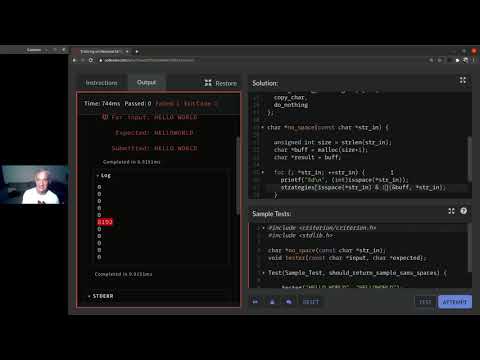
Task: Fold the for loop in Solution editor
Action: point(263,172)
